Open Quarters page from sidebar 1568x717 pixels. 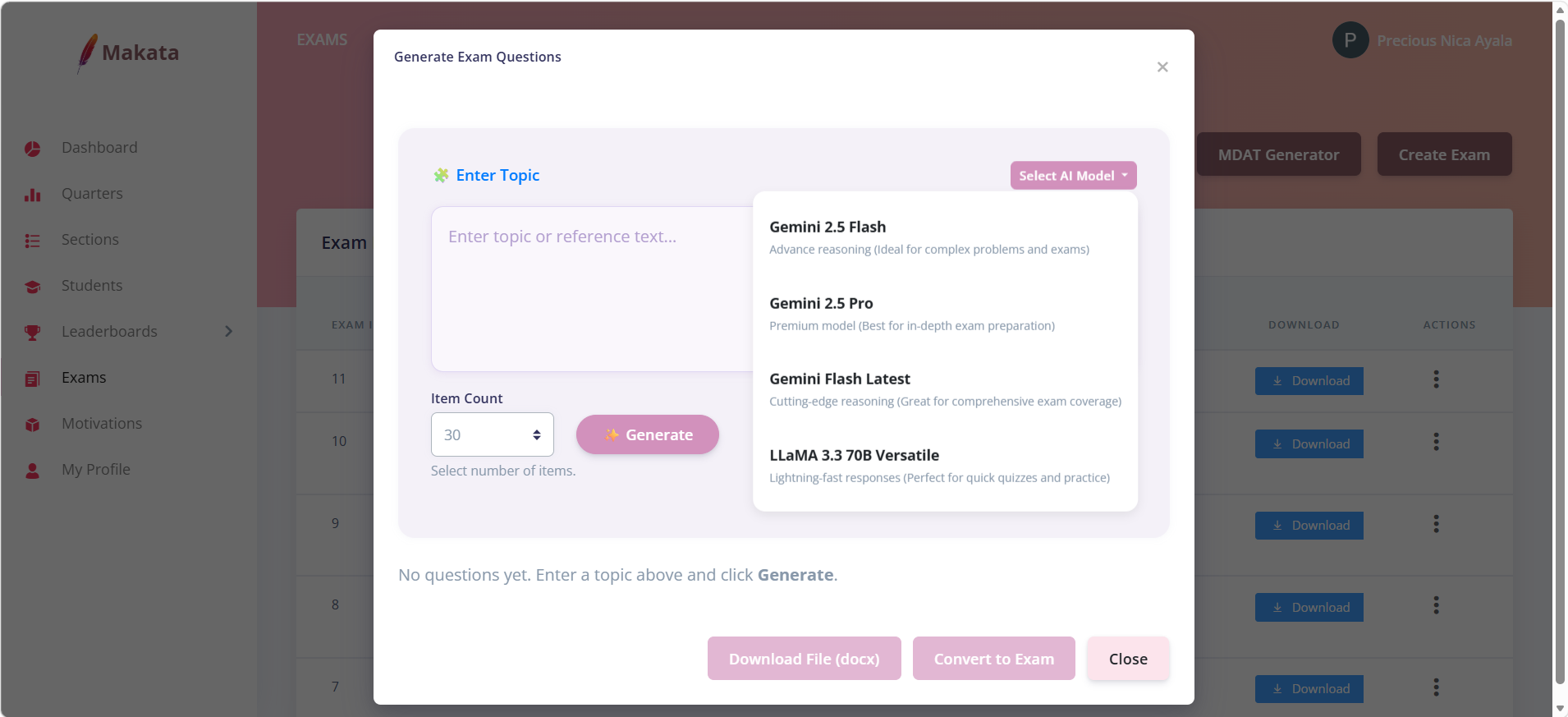(92, 194)
